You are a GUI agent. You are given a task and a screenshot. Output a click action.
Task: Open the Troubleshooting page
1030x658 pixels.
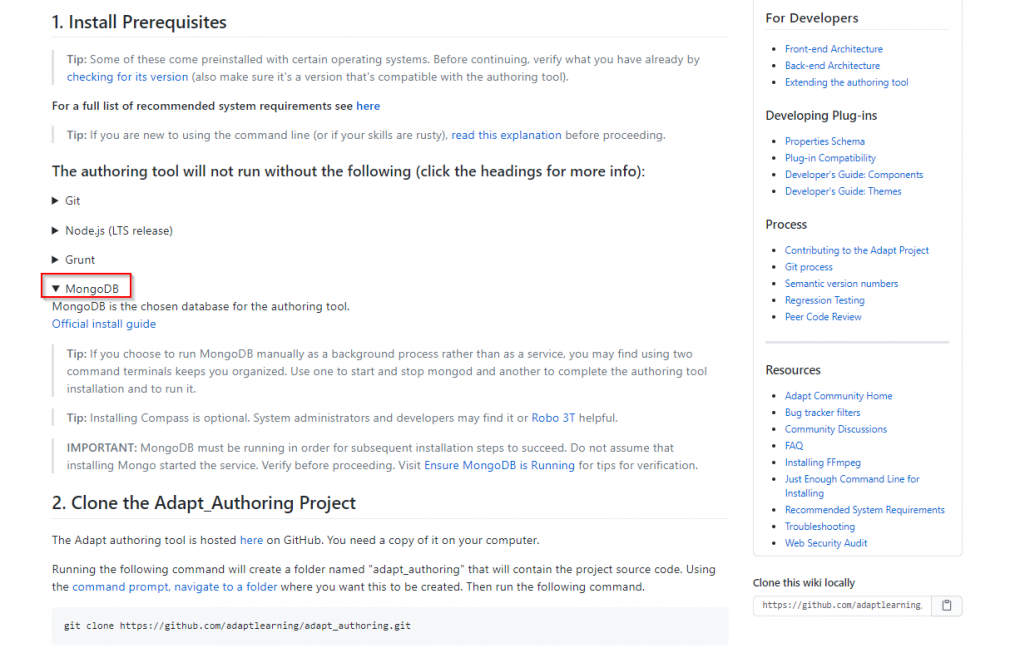click(x=819, y=527)
